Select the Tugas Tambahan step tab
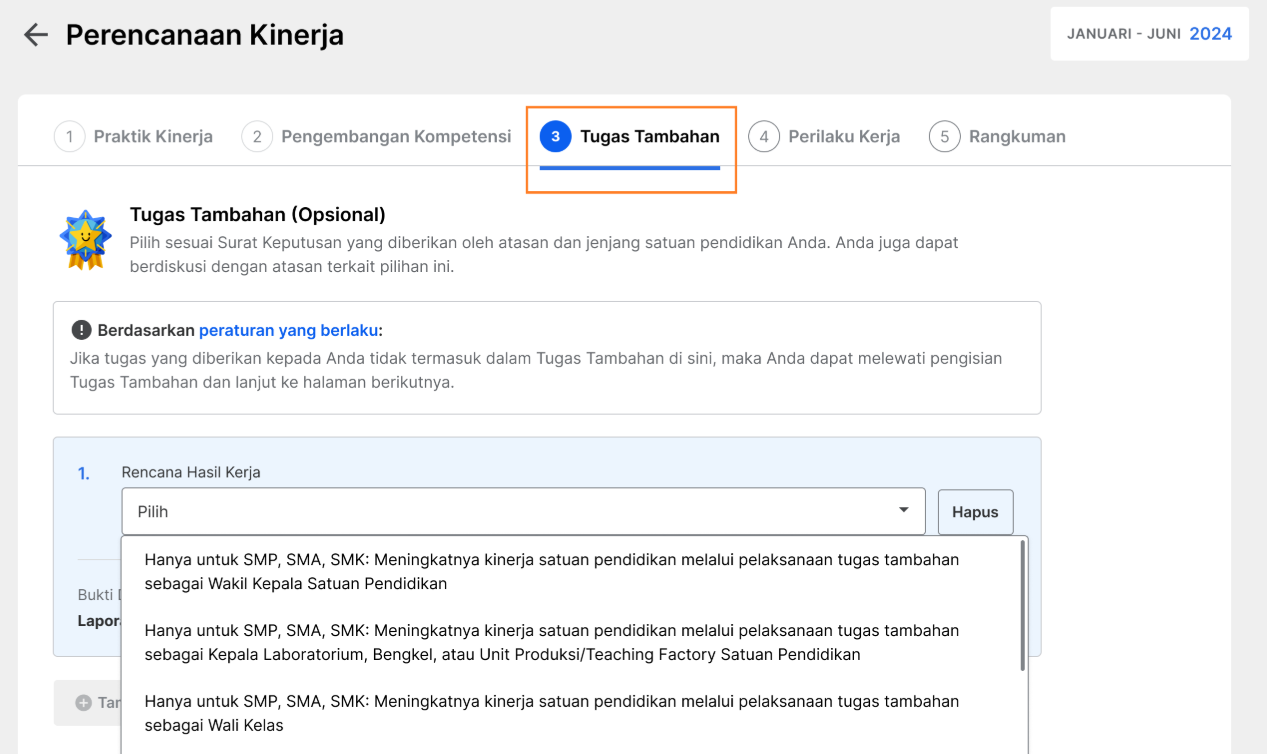 point(630,137)
